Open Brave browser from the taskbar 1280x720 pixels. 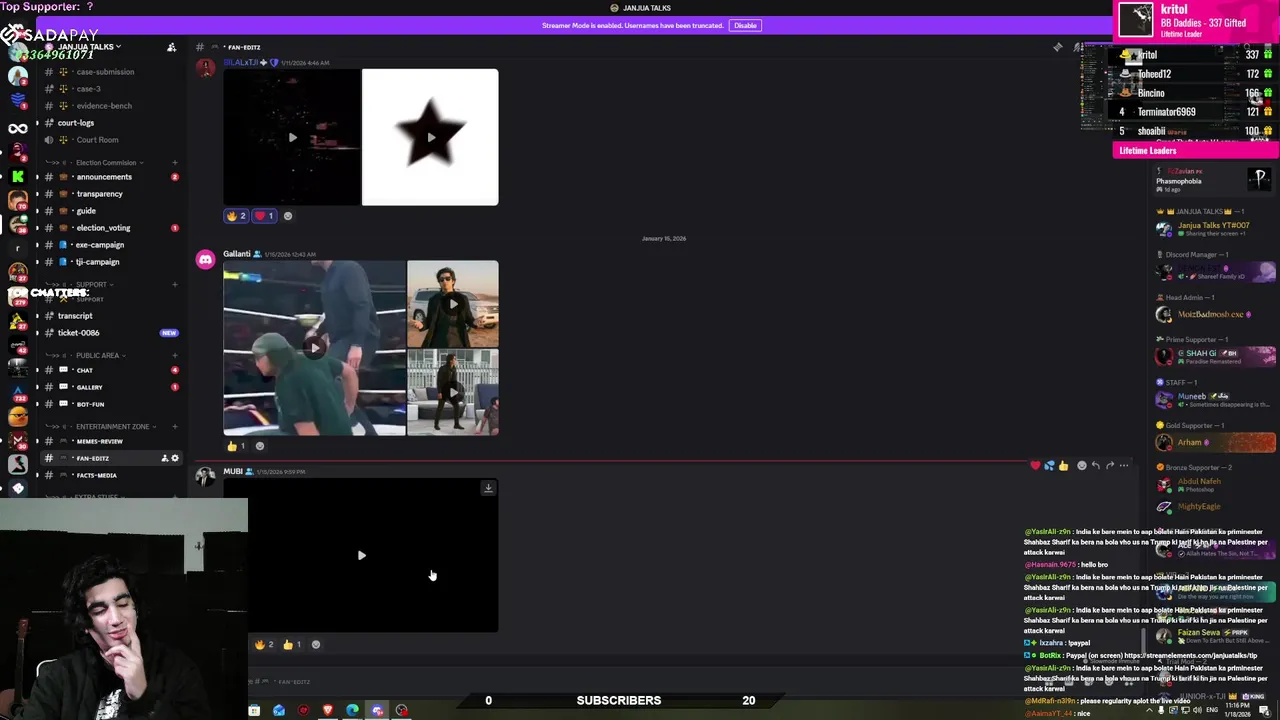328,710
